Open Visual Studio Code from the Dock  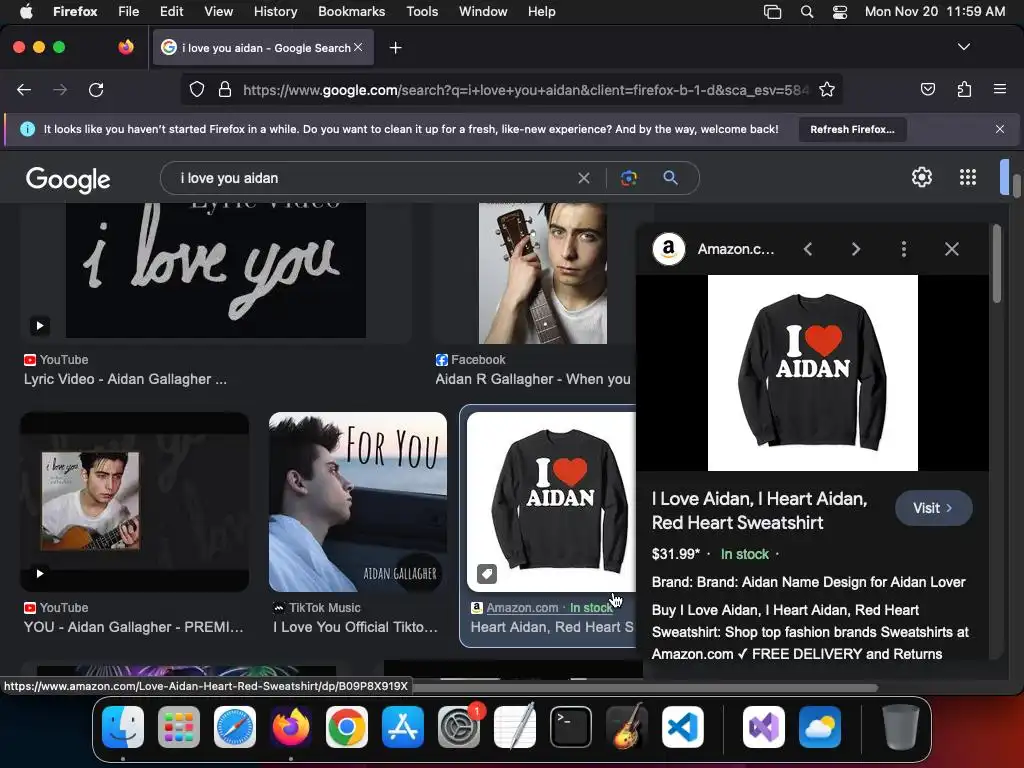682,727
